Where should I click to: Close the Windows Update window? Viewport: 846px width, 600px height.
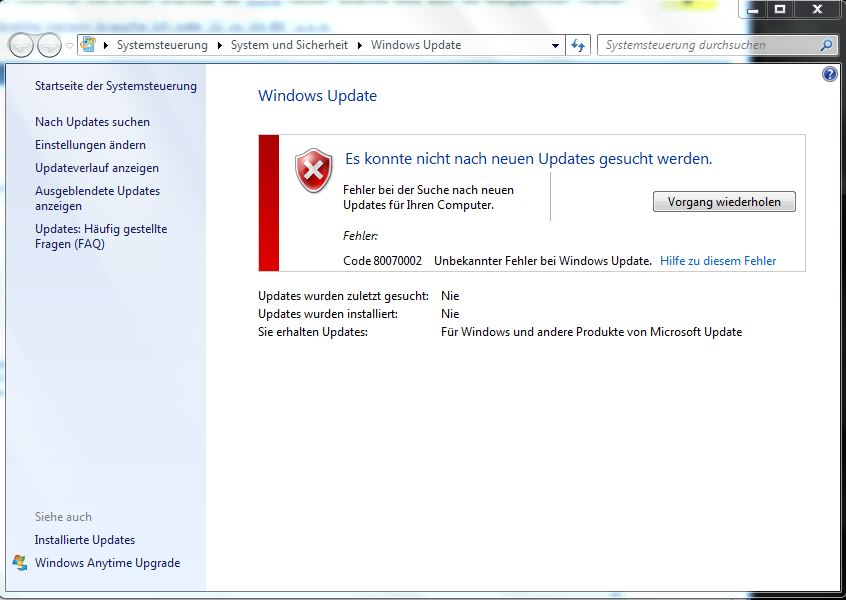tap(817, 9)
